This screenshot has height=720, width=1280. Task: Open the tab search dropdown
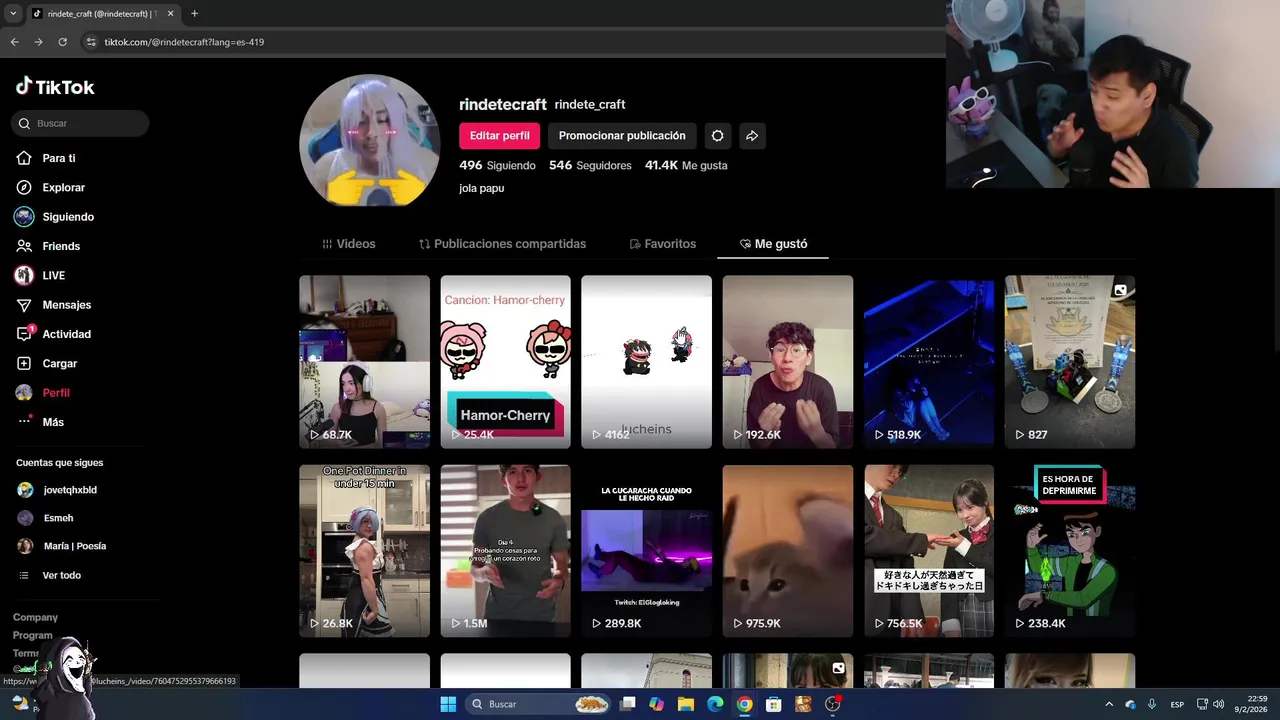(x=13, y=14)
